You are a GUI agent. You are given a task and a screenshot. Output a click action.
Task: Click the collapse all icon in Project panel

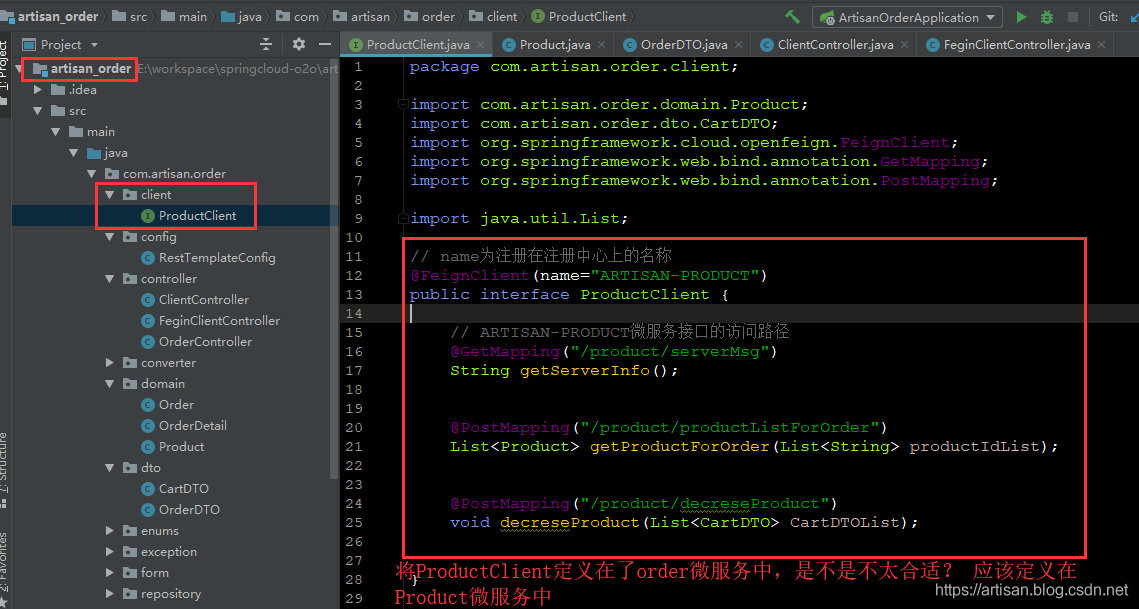point(266,44)
